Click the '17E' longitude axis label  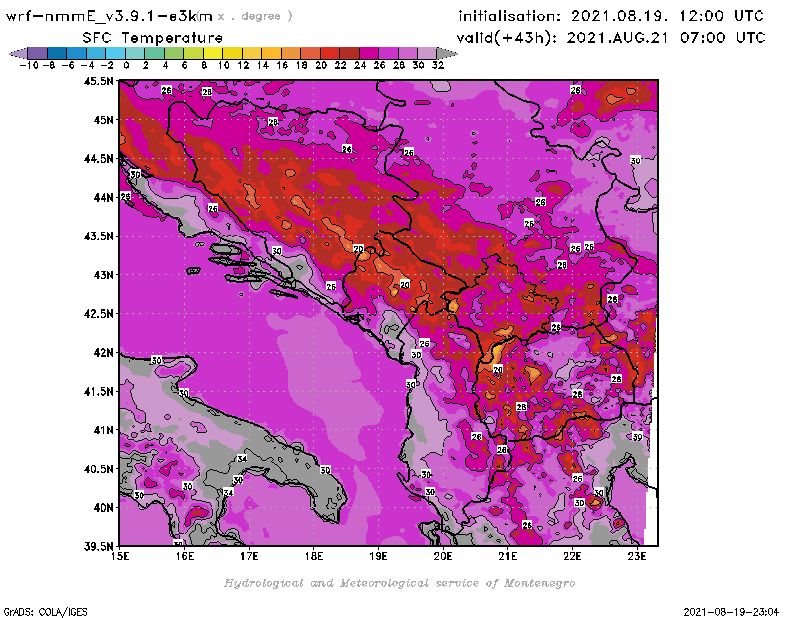249,556
